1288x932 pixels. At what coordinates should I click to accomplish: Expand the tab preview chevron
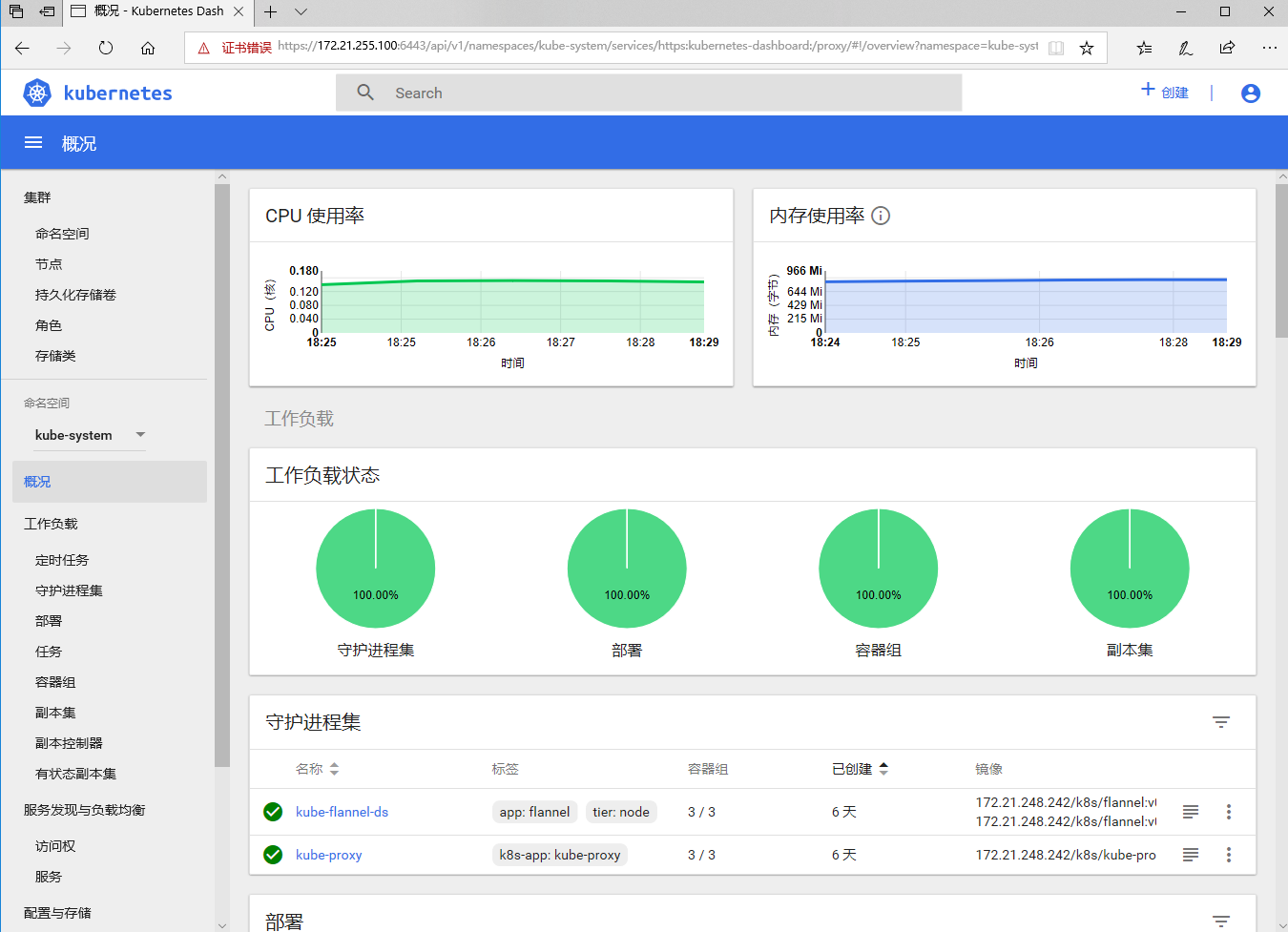pos(301,11)
